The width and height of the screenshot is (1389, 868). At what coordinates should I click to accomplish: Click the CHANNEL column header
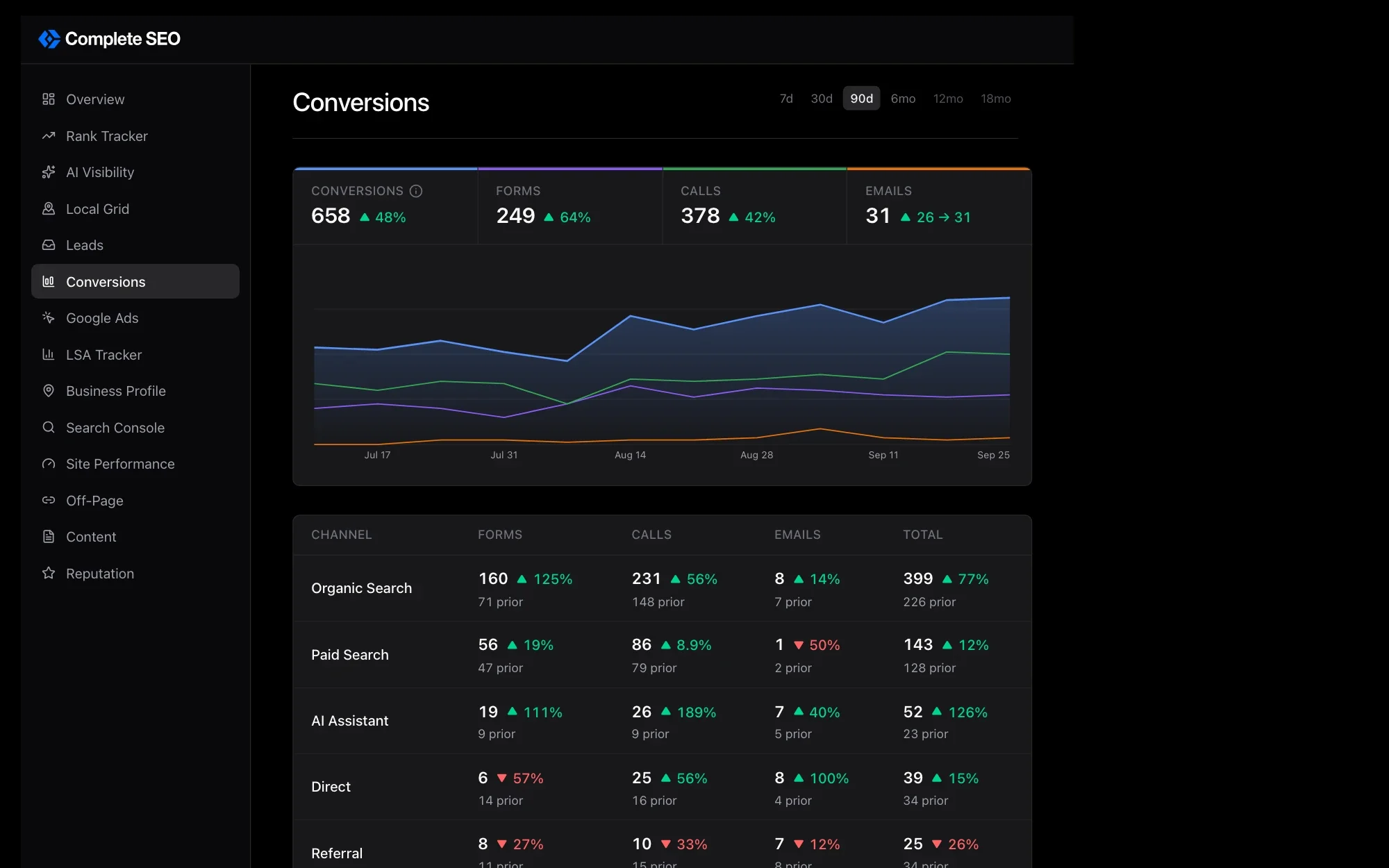click(341, 535)
